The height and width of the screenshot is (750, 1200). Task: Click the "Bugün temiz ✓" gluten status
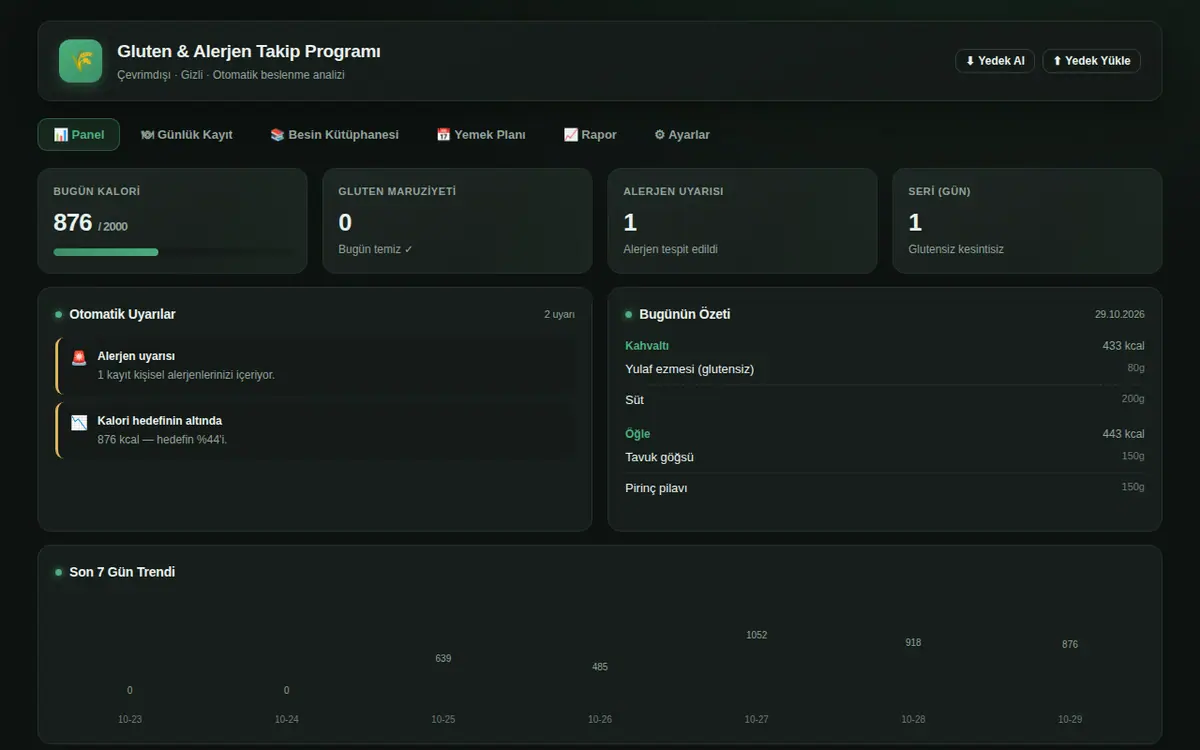coord(376,249)
